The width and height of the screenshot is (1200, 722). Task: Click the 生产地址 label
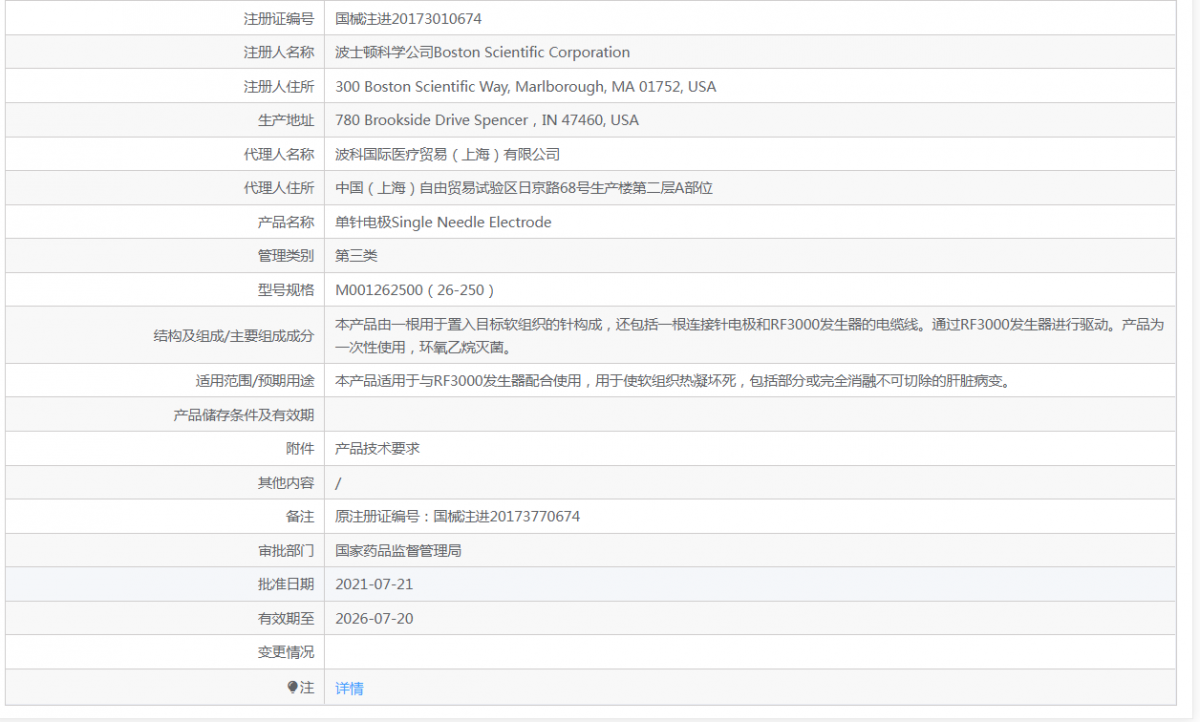tap(286, 120)
